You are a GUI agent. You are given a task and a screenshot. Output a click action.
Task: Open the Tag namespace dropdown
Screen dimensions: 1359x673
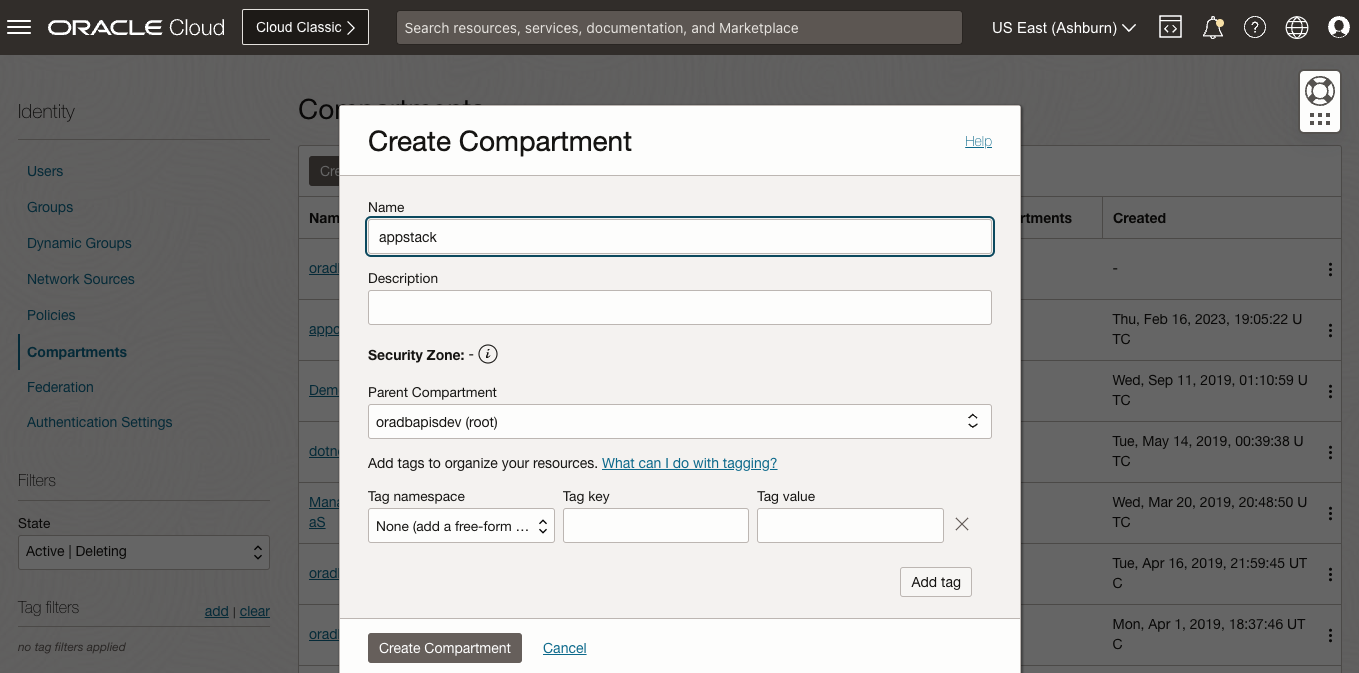[461, 526]
